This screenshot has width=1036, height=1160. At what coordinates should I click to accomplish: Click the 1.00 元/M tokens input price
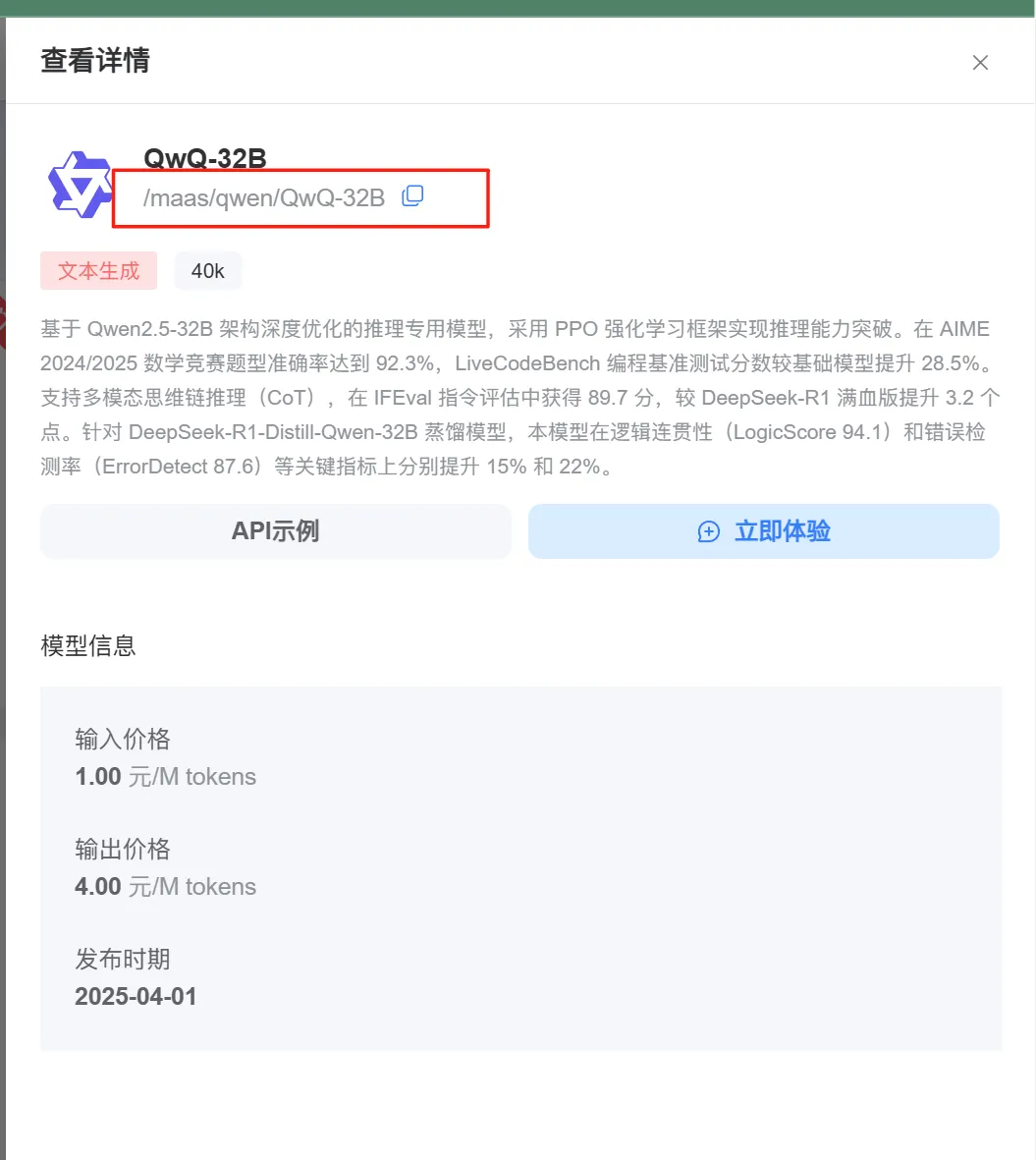(166, 777)
